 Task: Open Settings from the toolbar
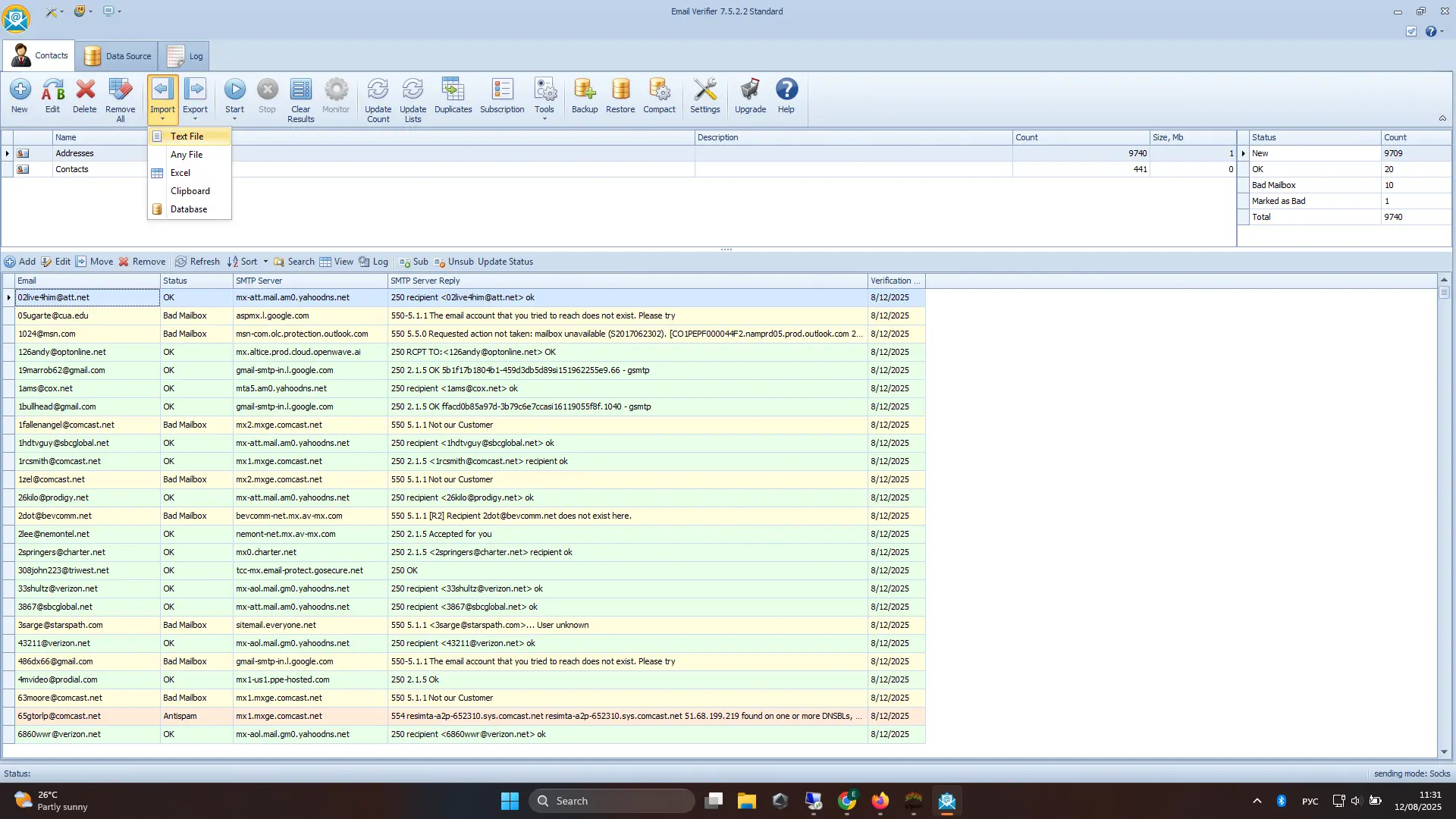(705, 96)
